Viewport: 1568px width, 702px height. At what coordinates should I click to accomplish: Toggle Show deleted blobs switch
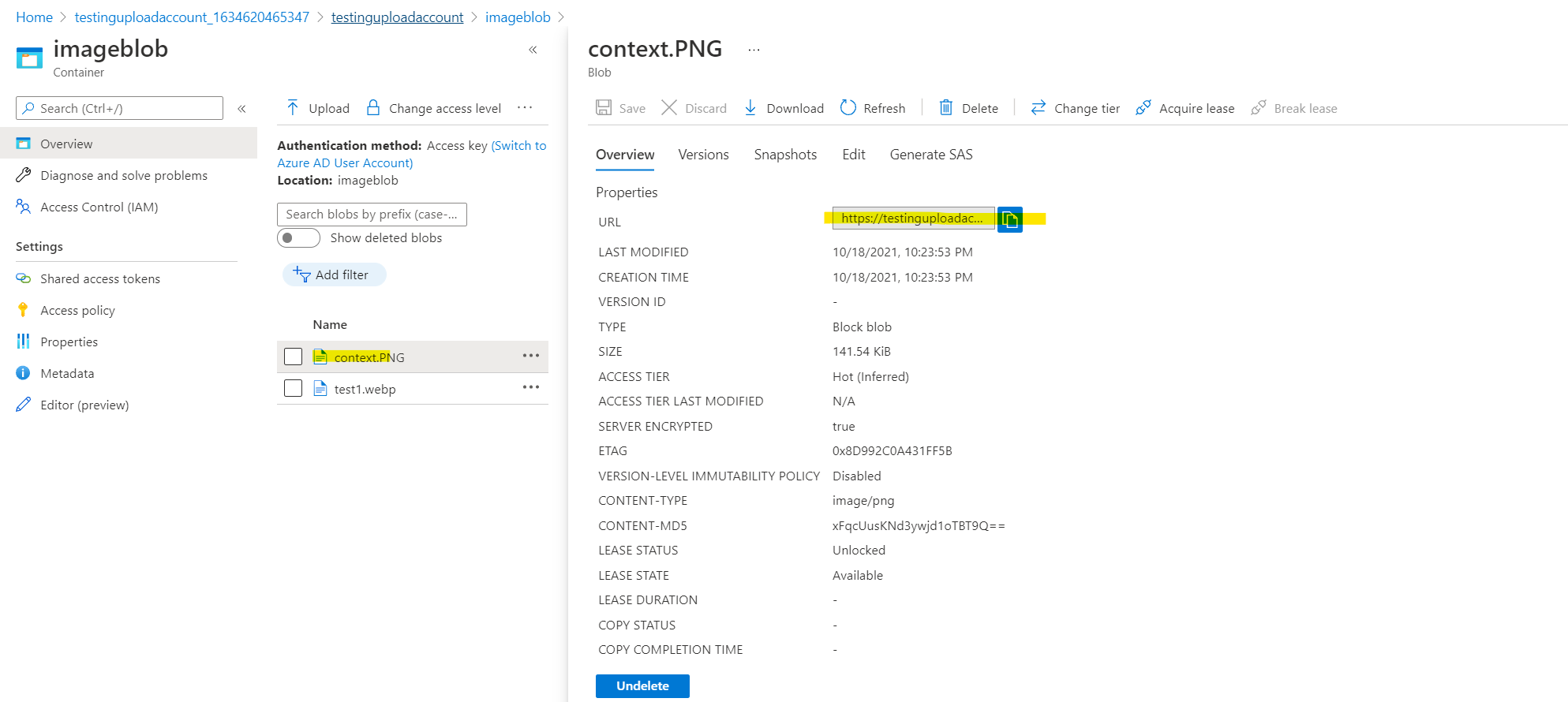point(298,237)
